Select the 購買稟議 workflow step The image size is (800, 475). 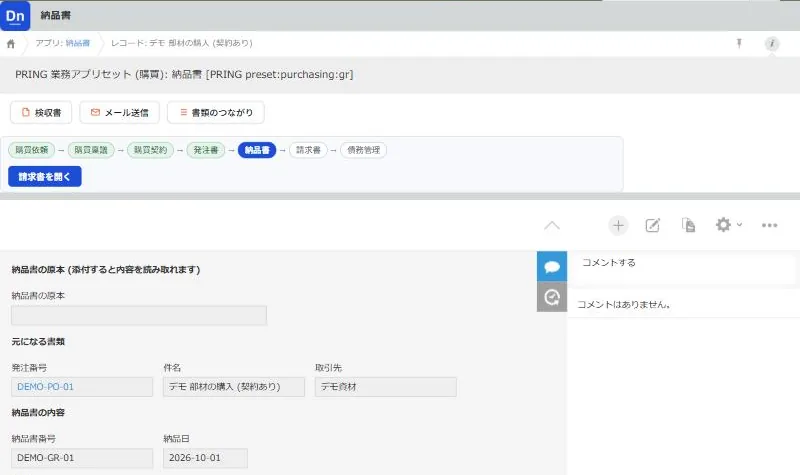click(x=91, y=150)
